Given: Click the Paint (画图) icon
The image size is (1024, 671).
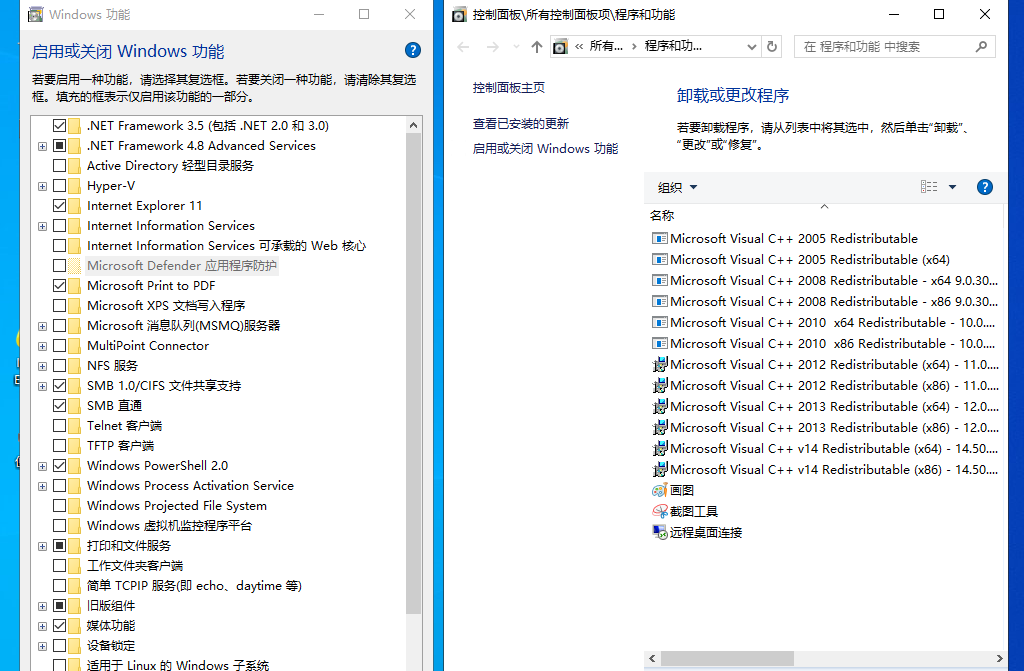Looking at the screenshot, I should (x=660, y=490).
